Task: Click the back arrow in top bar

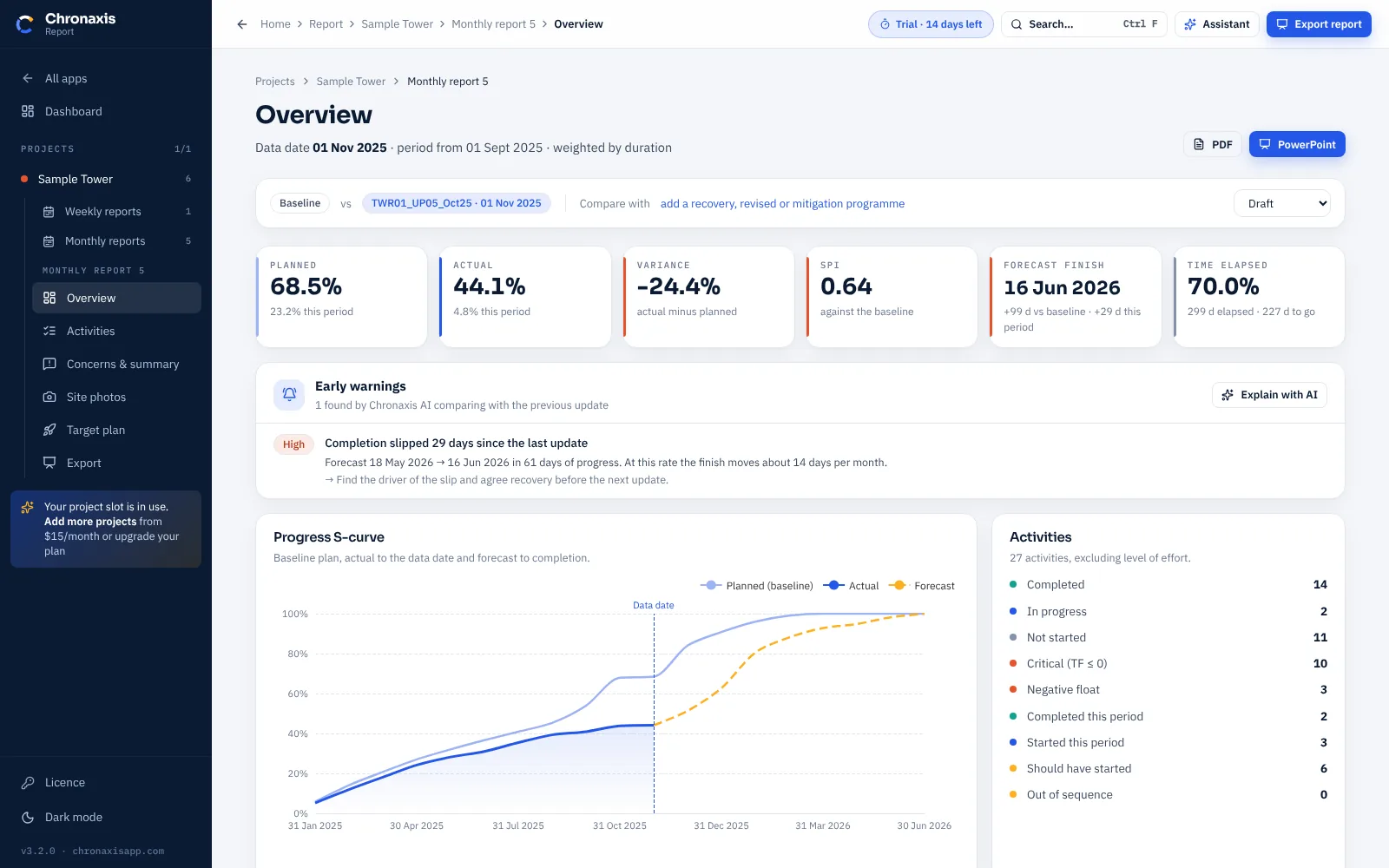Action: tap(242, 24)
